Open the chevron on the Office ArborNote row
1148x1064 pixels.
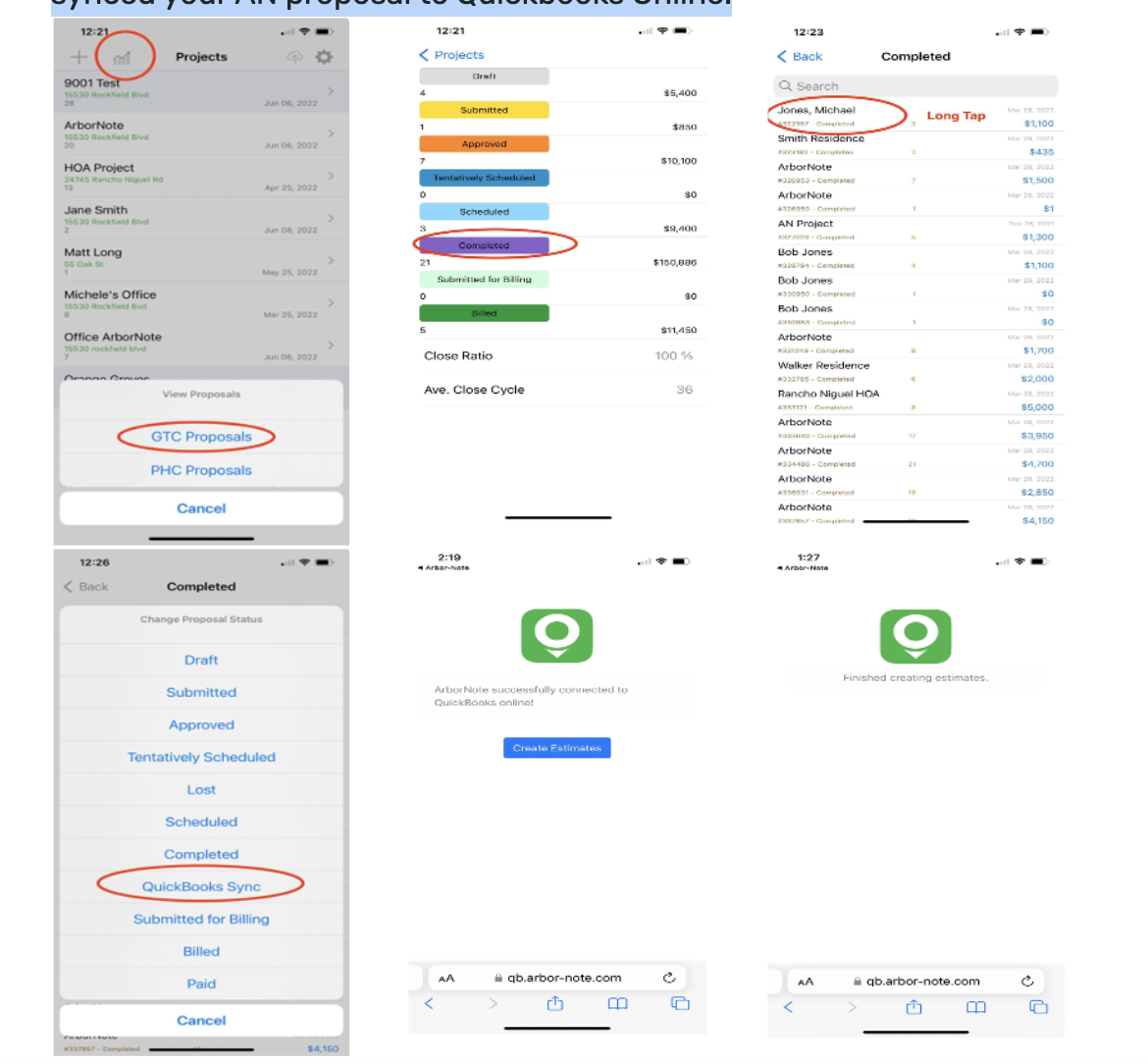coord(331,345)
